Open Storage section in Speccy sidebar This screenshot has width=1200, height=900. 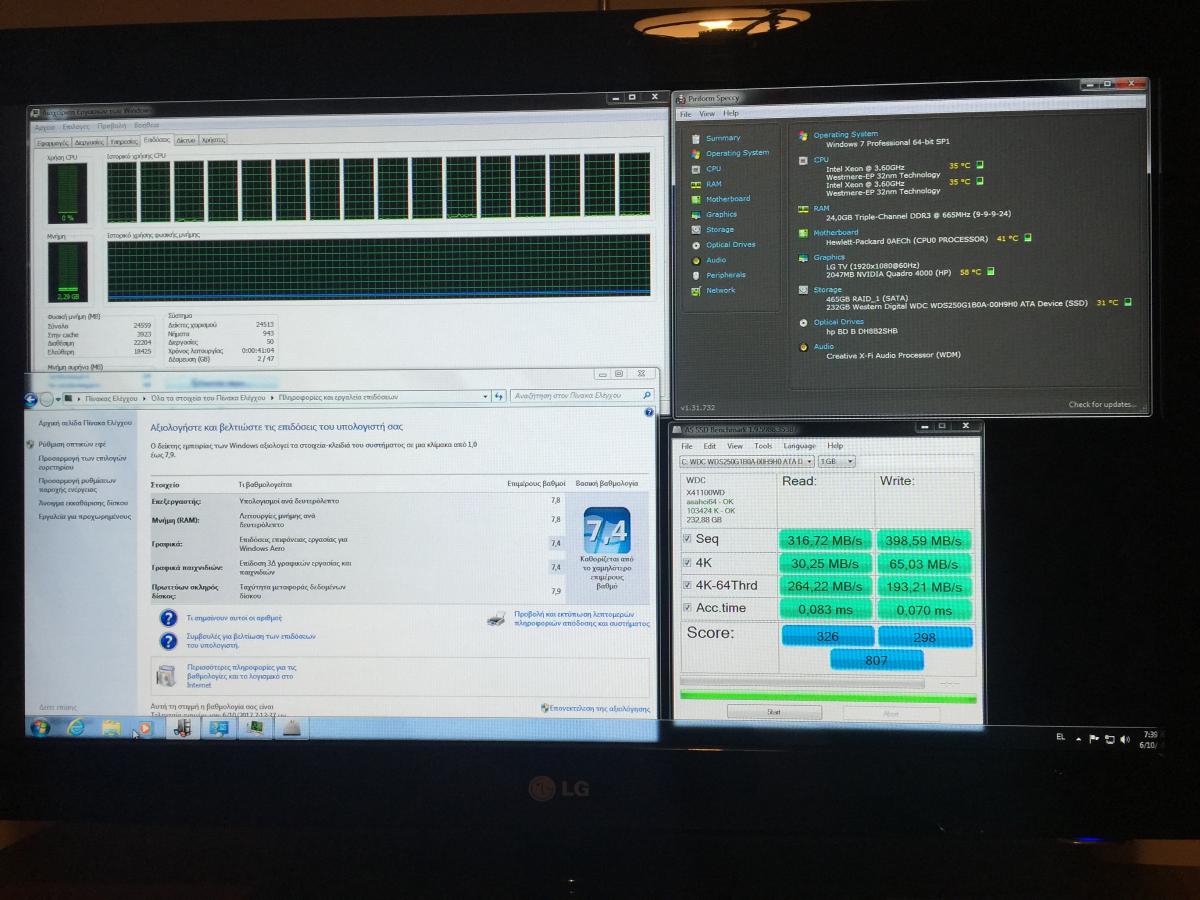(719, 230)
